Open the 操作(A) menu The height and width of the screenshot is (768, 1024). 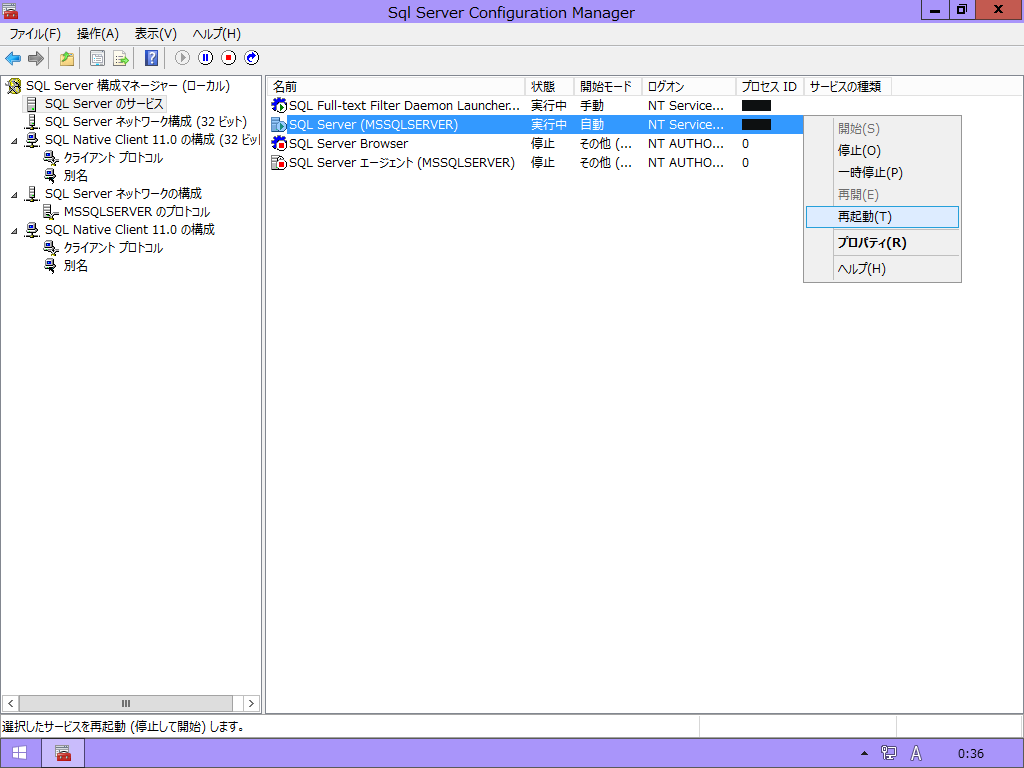(x=97, y=34)
